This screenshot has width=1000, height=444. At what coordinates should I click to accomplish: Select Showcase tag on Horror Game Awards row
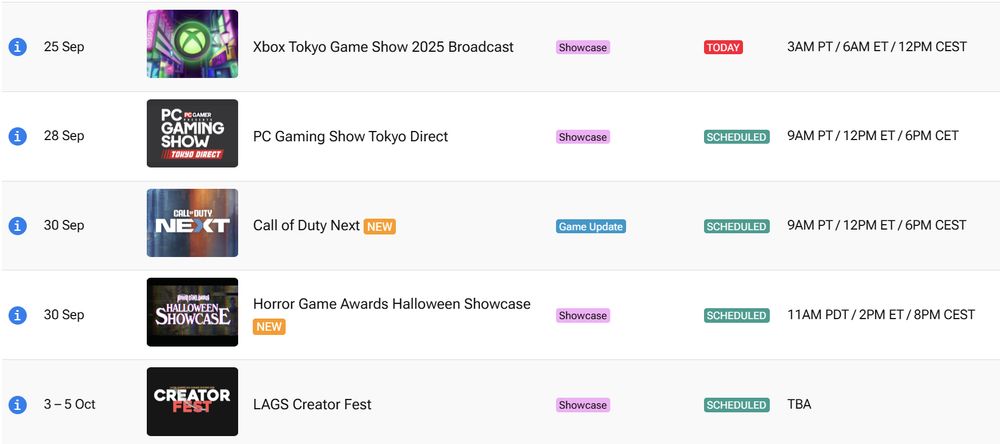[x=583, y=315]
